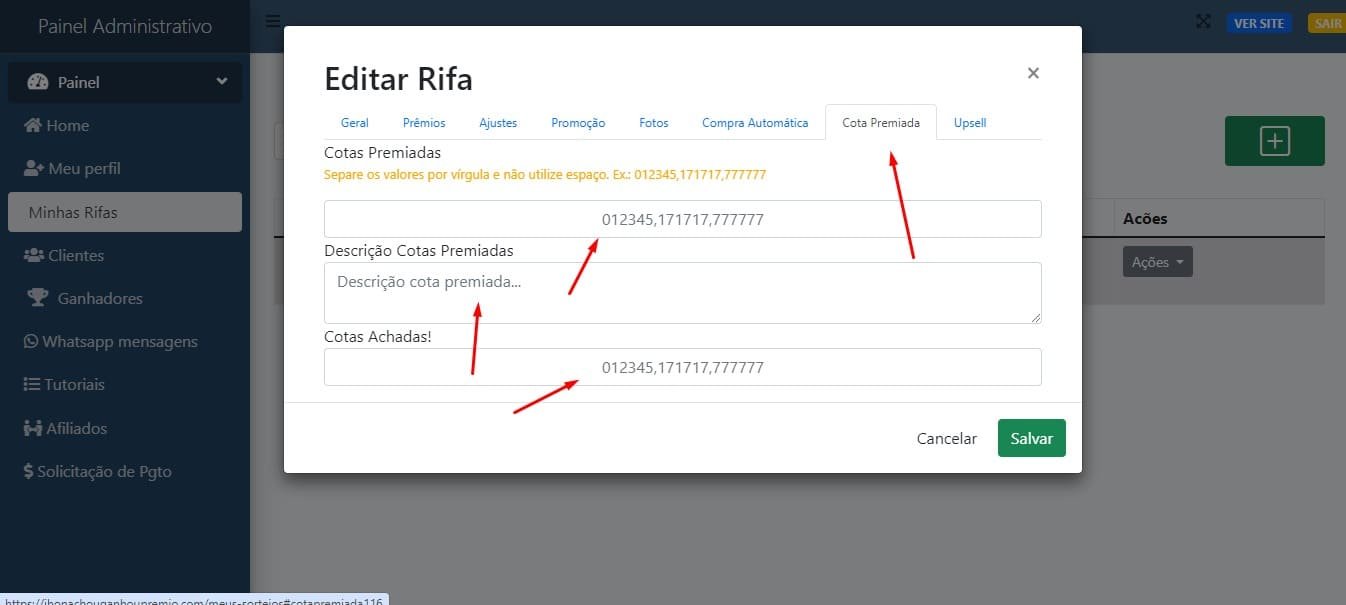The height and width of the screenshot is (605, 1346).
Task: Select the Geral tab
Action: click(x=354, y=122)
